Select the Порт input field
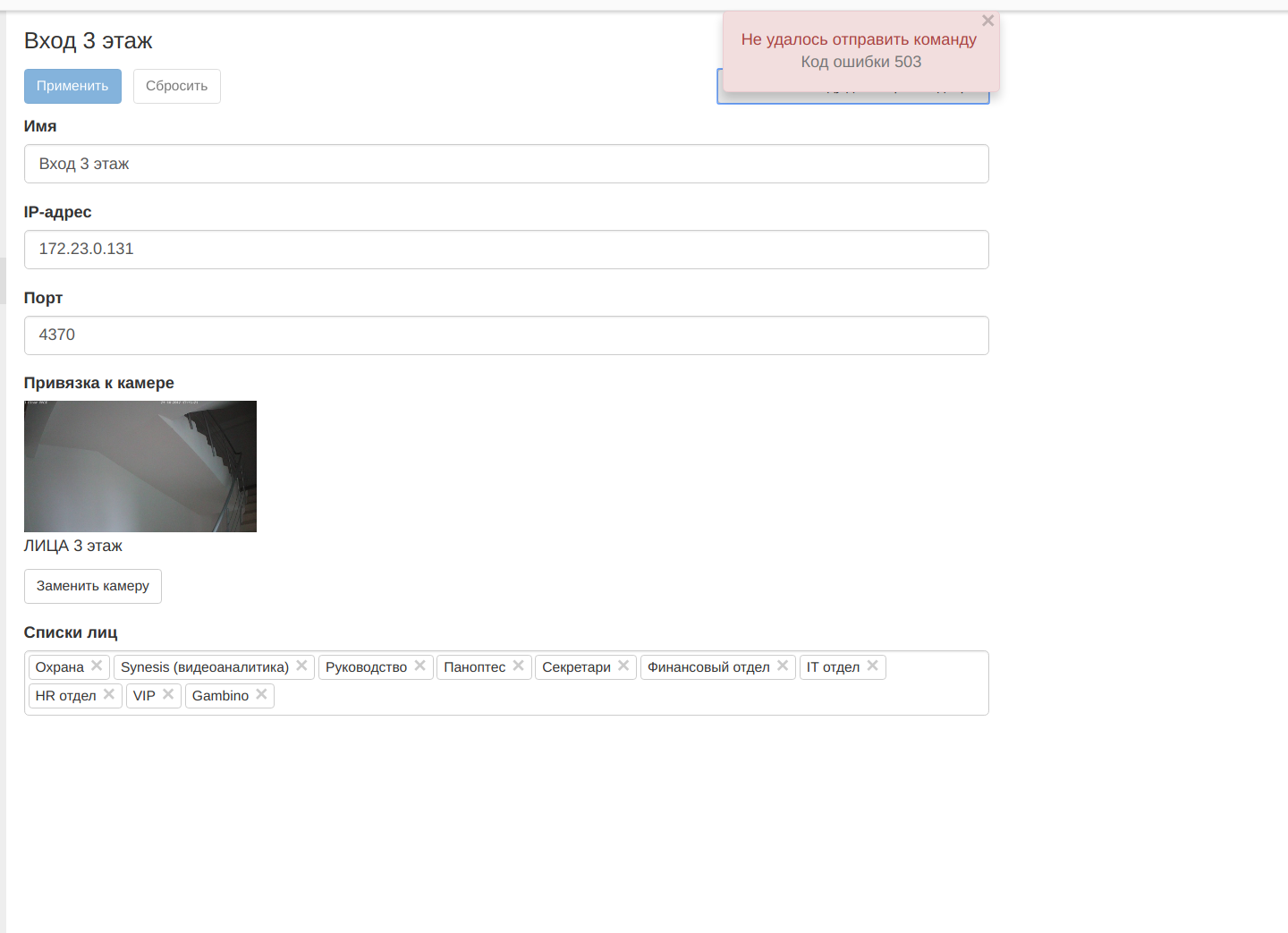Image resolution: width=1288 pixels, height=933 pixels. pyautogui.click(x=506, y=335)
